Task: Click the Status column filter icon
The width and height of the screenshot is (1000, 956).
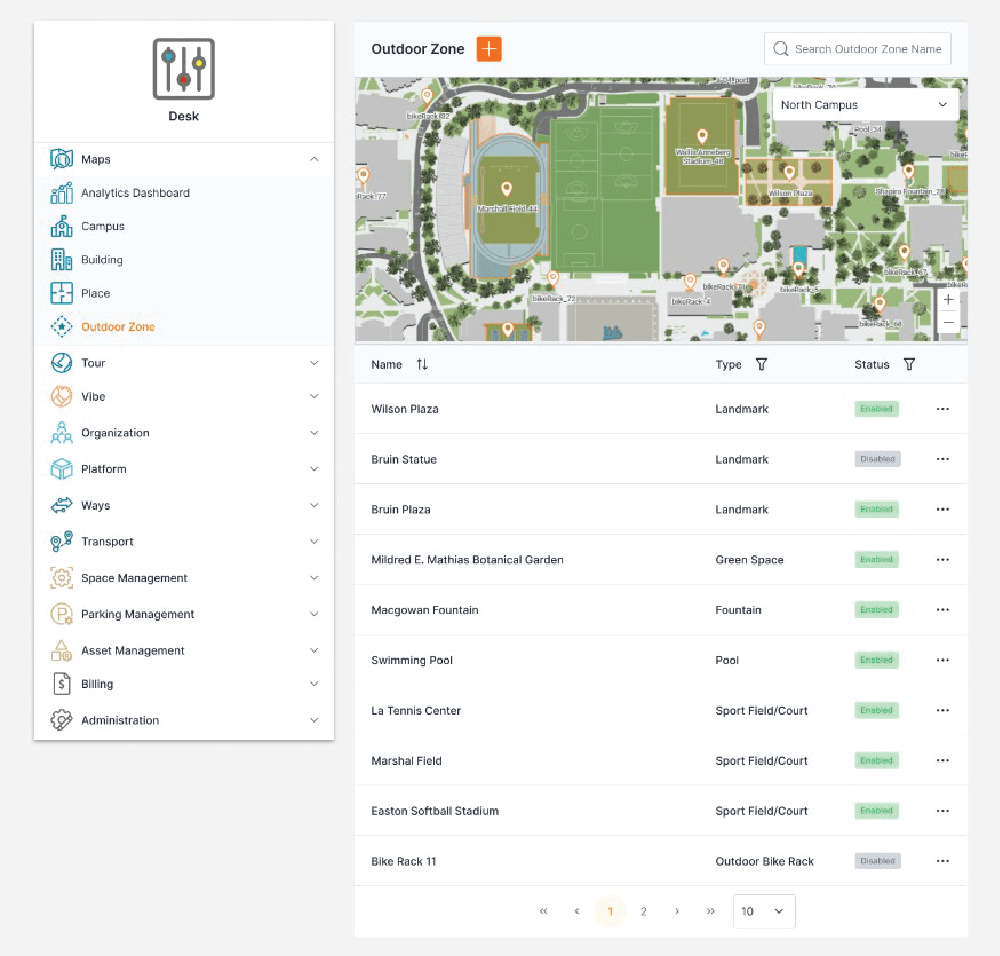Action: (909, 365)
